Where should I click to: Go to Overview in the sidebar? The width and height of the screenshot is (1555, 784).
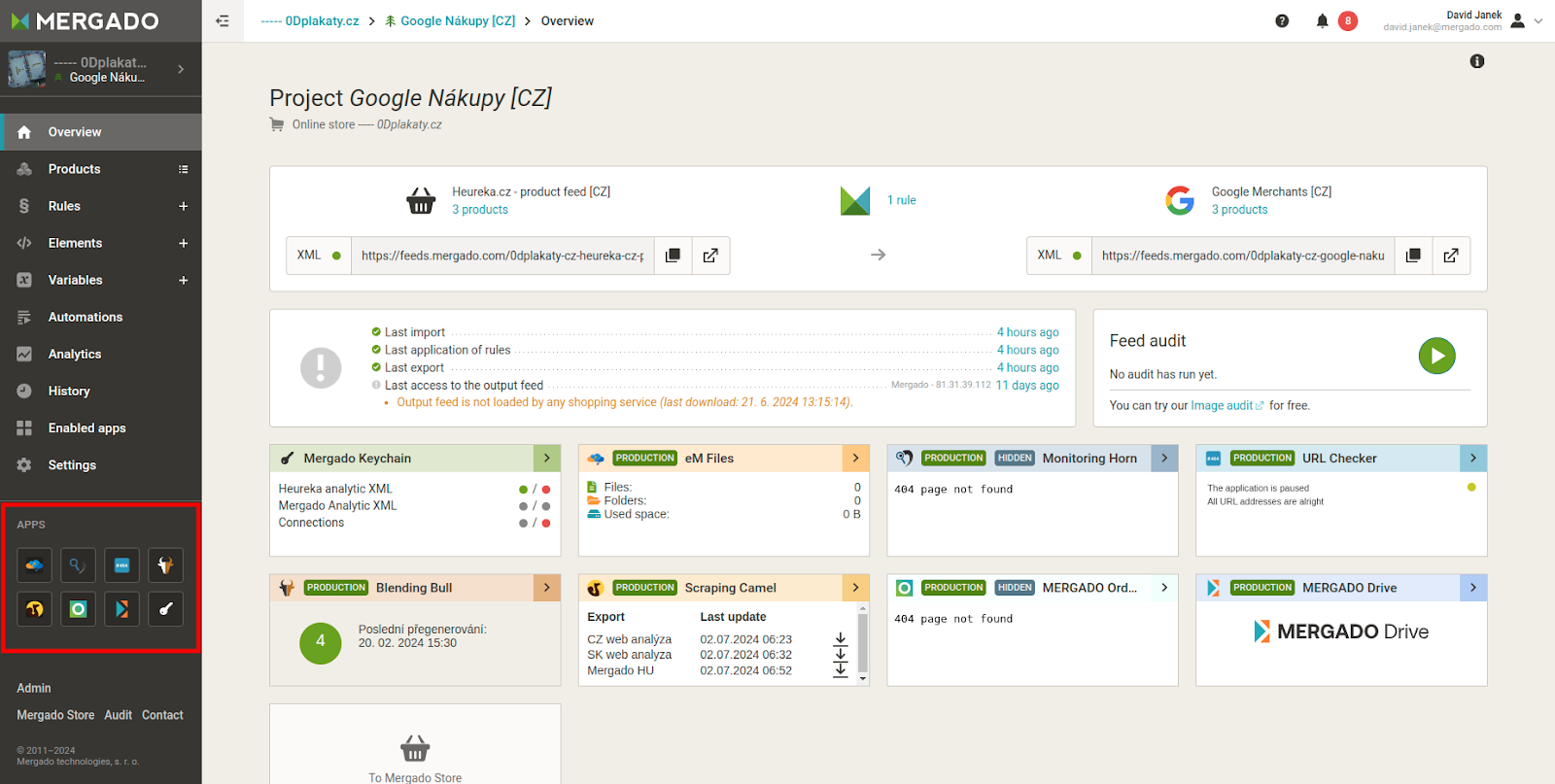click(101, 132)
